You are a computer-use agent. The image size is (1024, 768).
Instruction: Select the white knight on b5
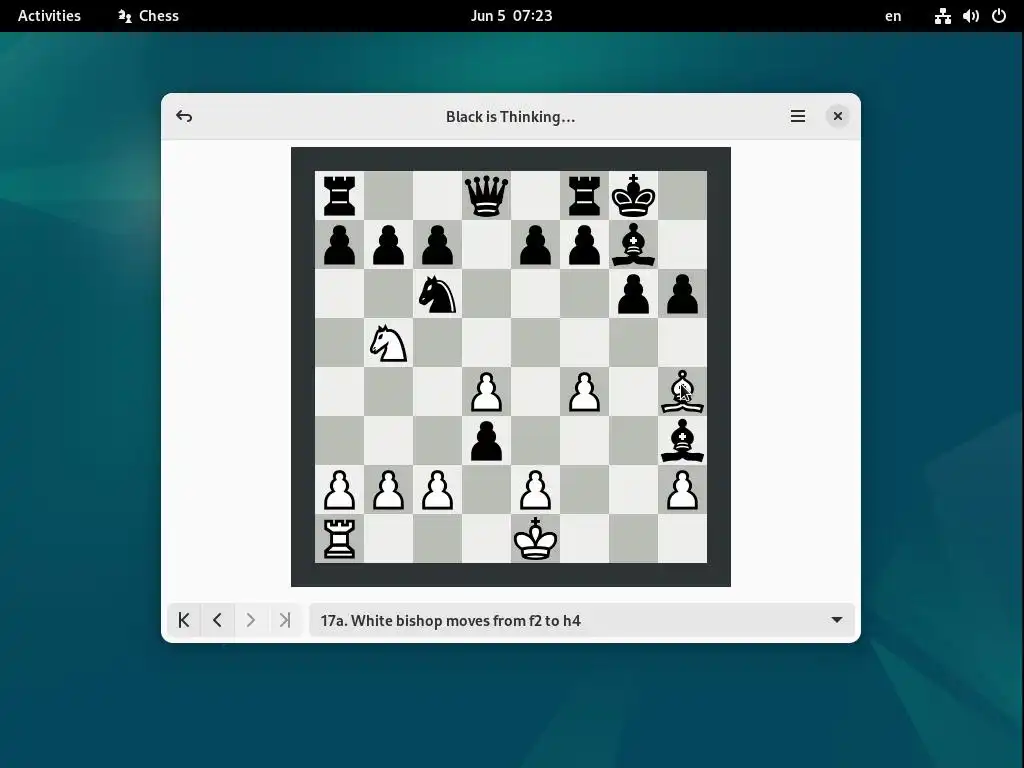389,342
